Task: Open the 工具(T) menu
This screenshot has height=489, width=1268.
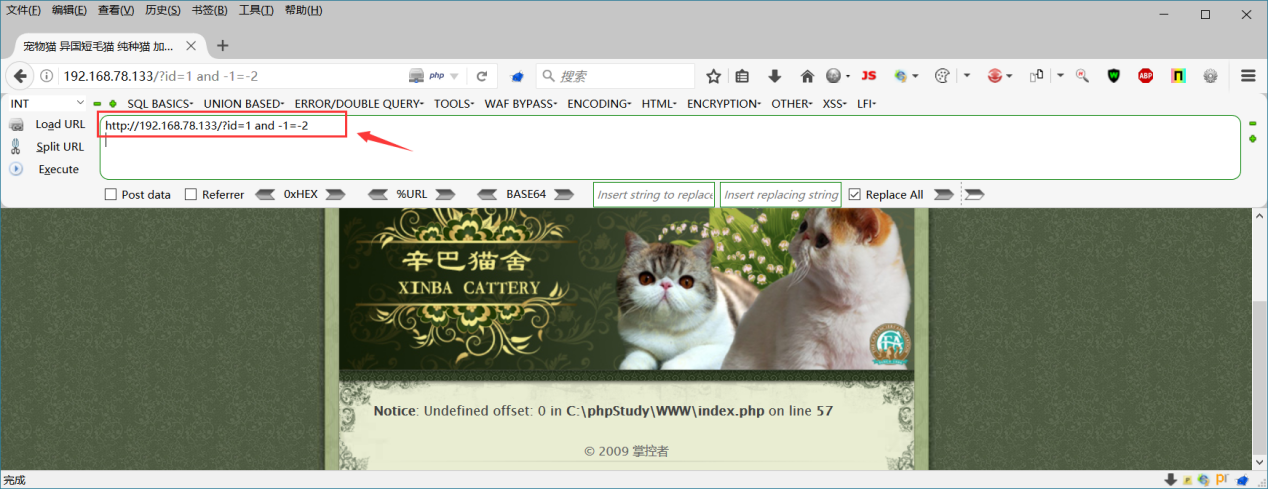Action: 256,10
